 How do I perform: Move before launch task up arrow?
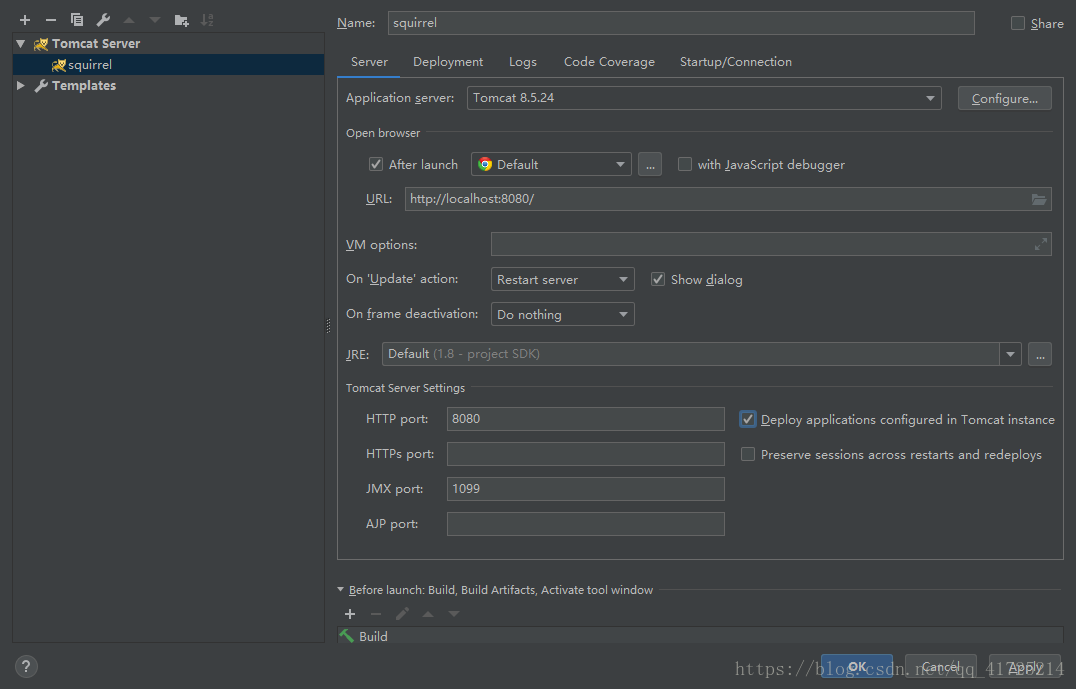(428, 614)
